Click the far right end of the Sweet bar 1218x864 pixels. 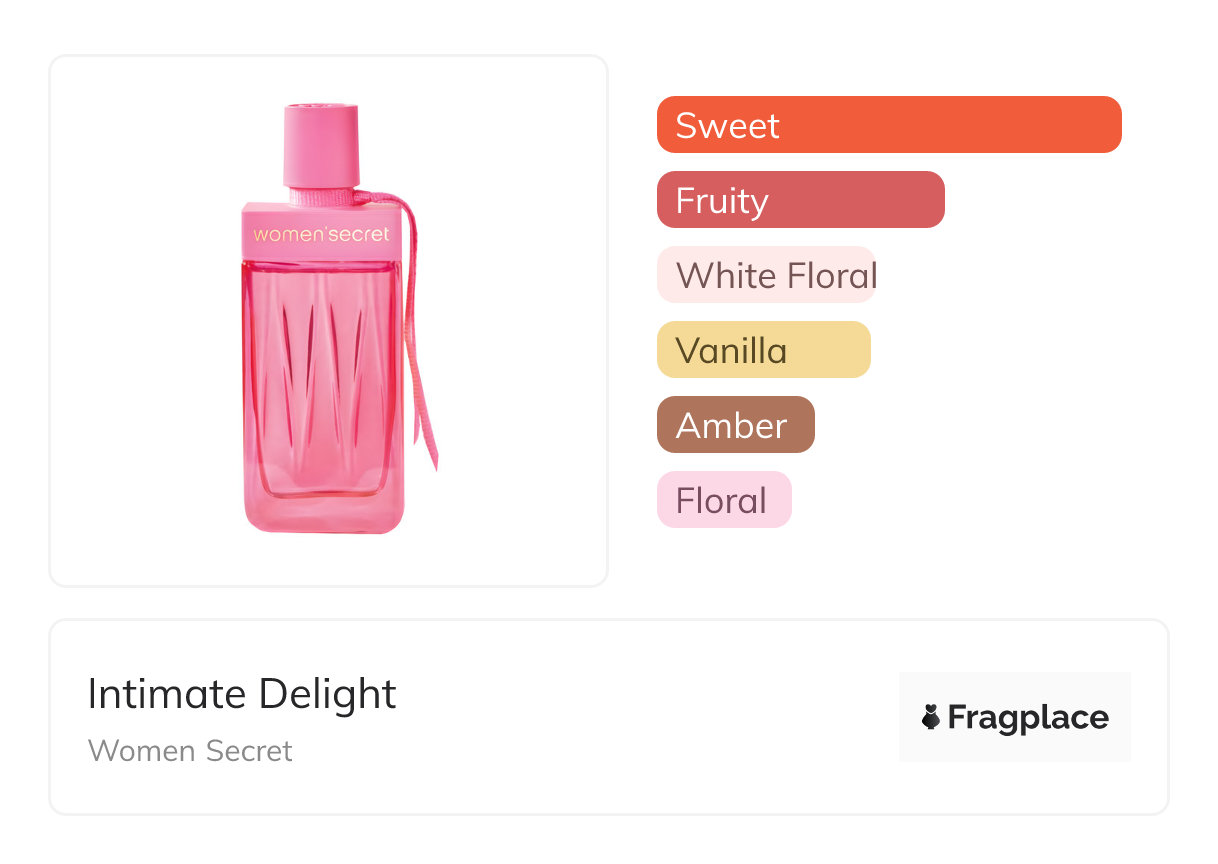[1108, 125]
